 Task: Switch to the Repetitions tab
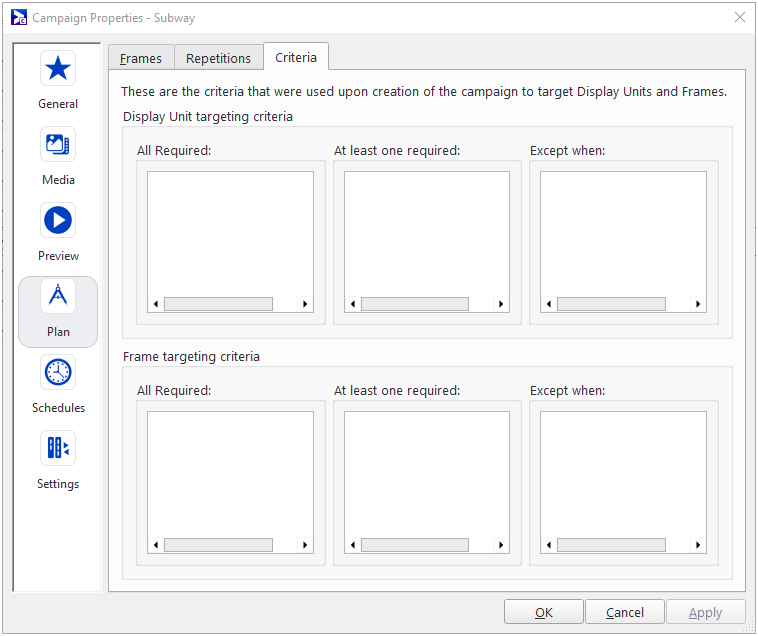point(218,58)
